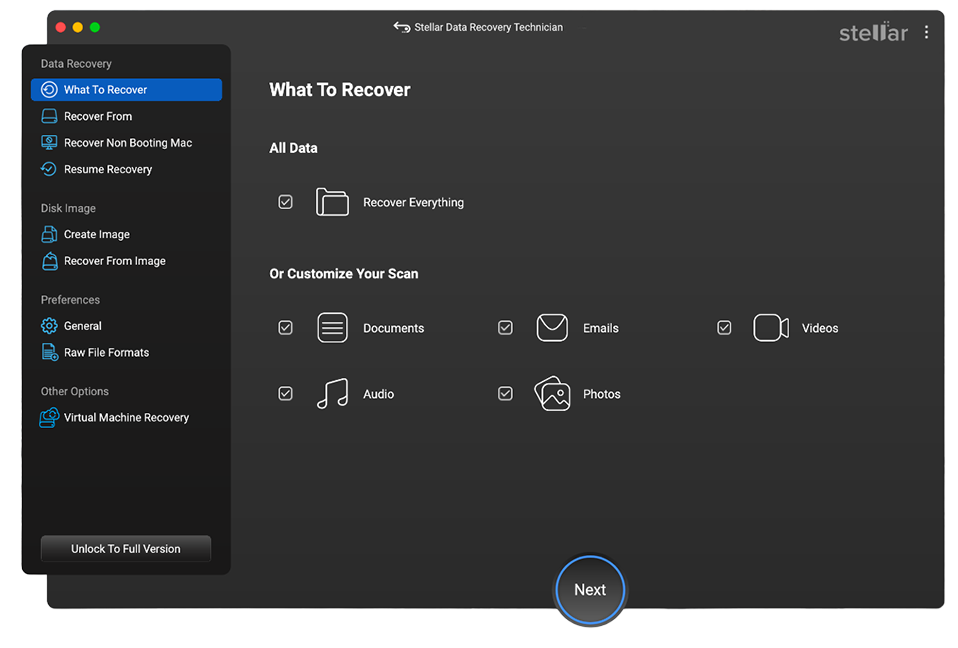Go to Resume Recovery
The image size is (958, 648).
[x=126, y=169]
